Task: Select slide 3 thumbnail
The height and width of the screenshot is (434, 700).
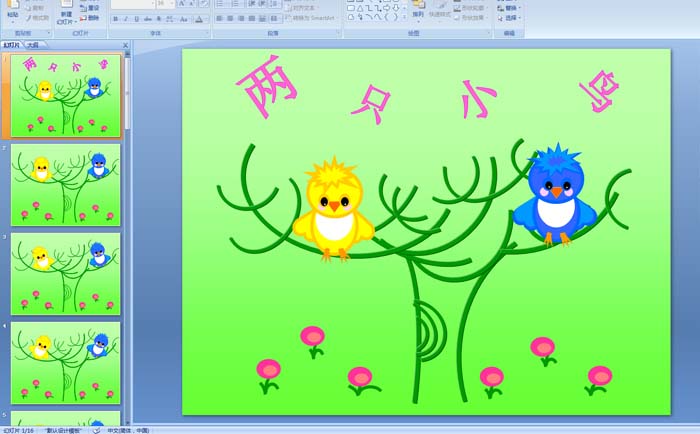Action: (66, 274)
